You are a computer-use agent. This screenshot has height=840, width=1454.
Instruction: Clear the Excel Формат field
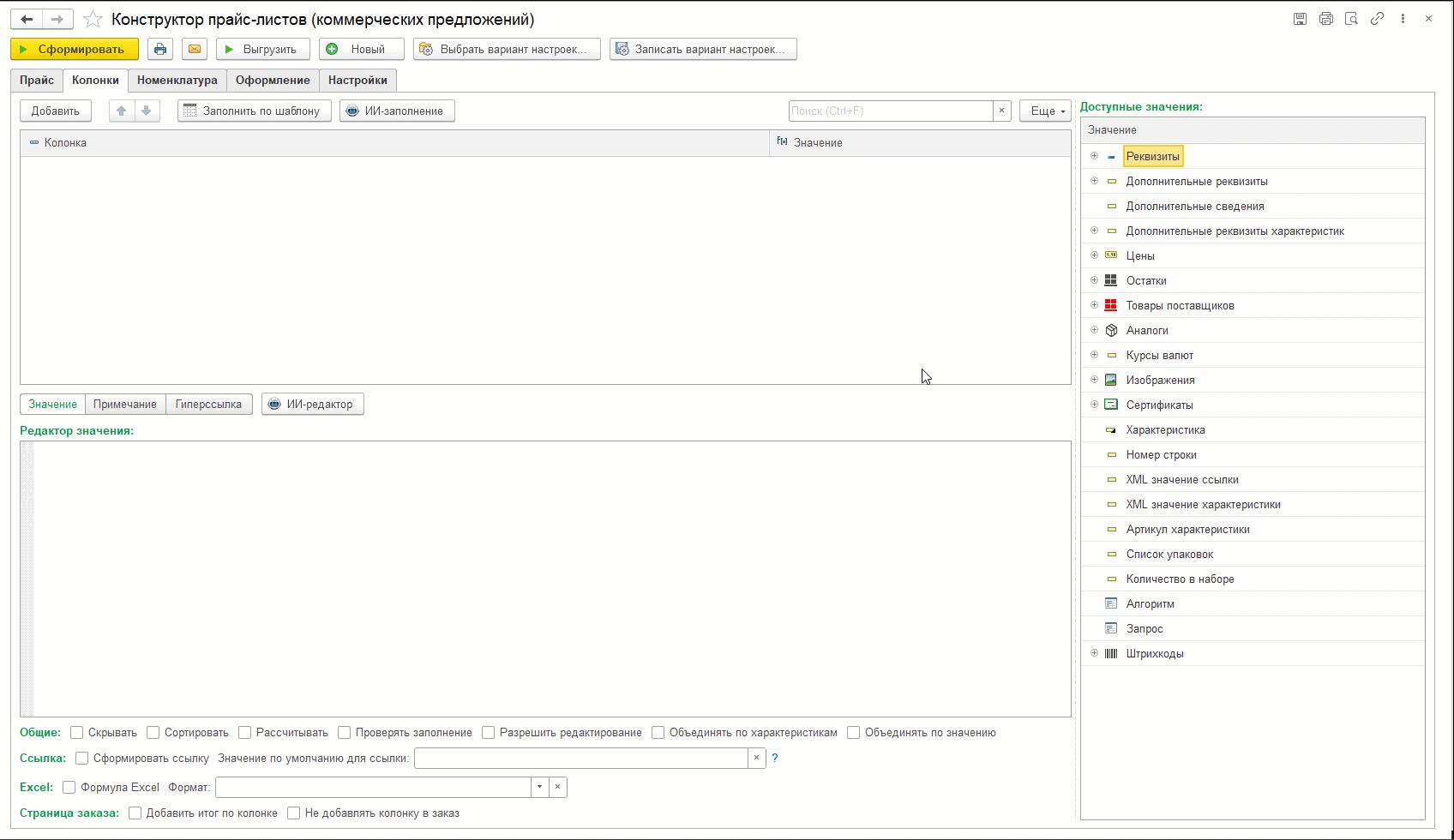[x=558, y=787]
